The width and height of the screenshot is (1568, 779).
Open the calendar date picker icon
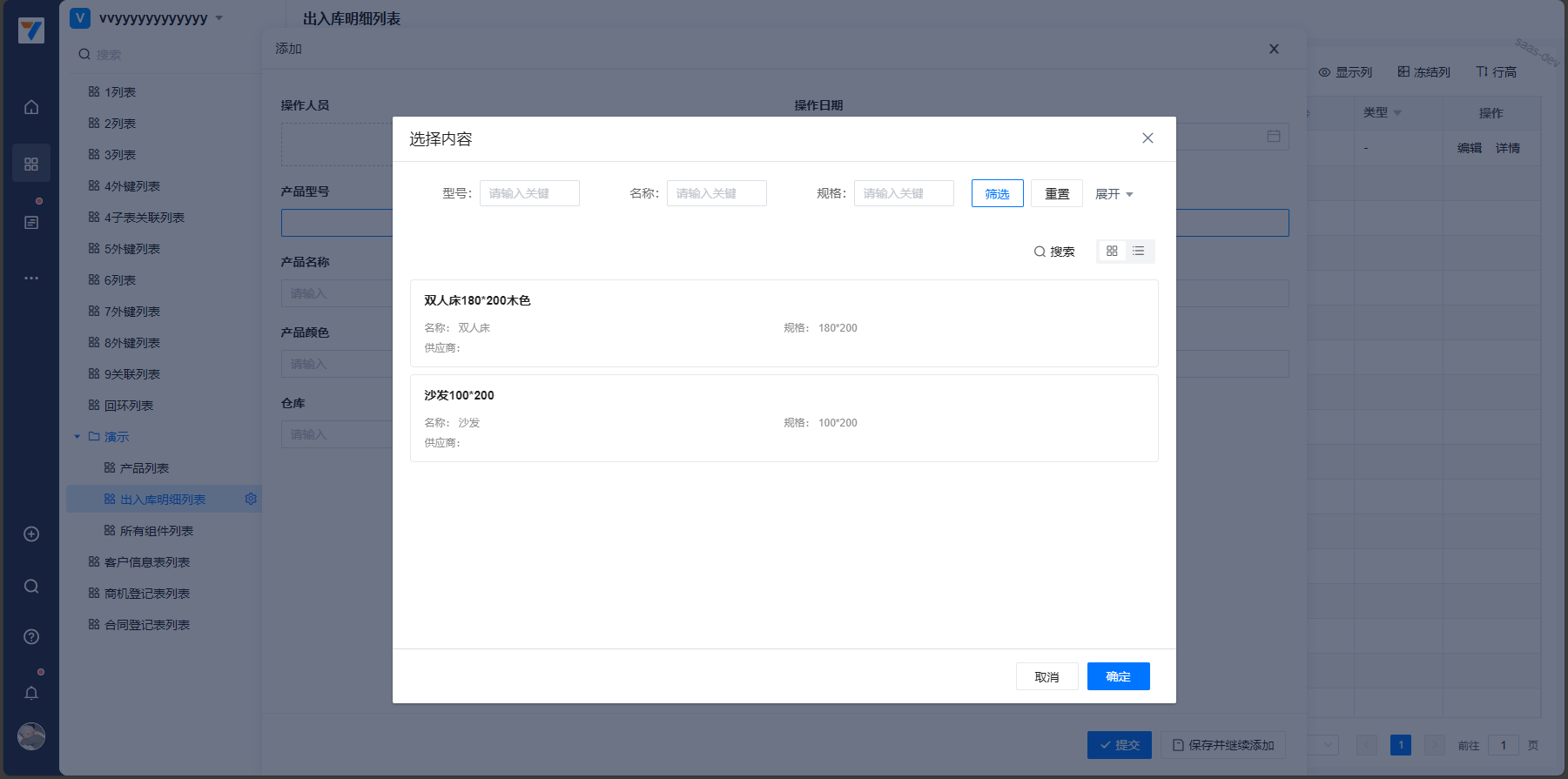(1274, 137)
